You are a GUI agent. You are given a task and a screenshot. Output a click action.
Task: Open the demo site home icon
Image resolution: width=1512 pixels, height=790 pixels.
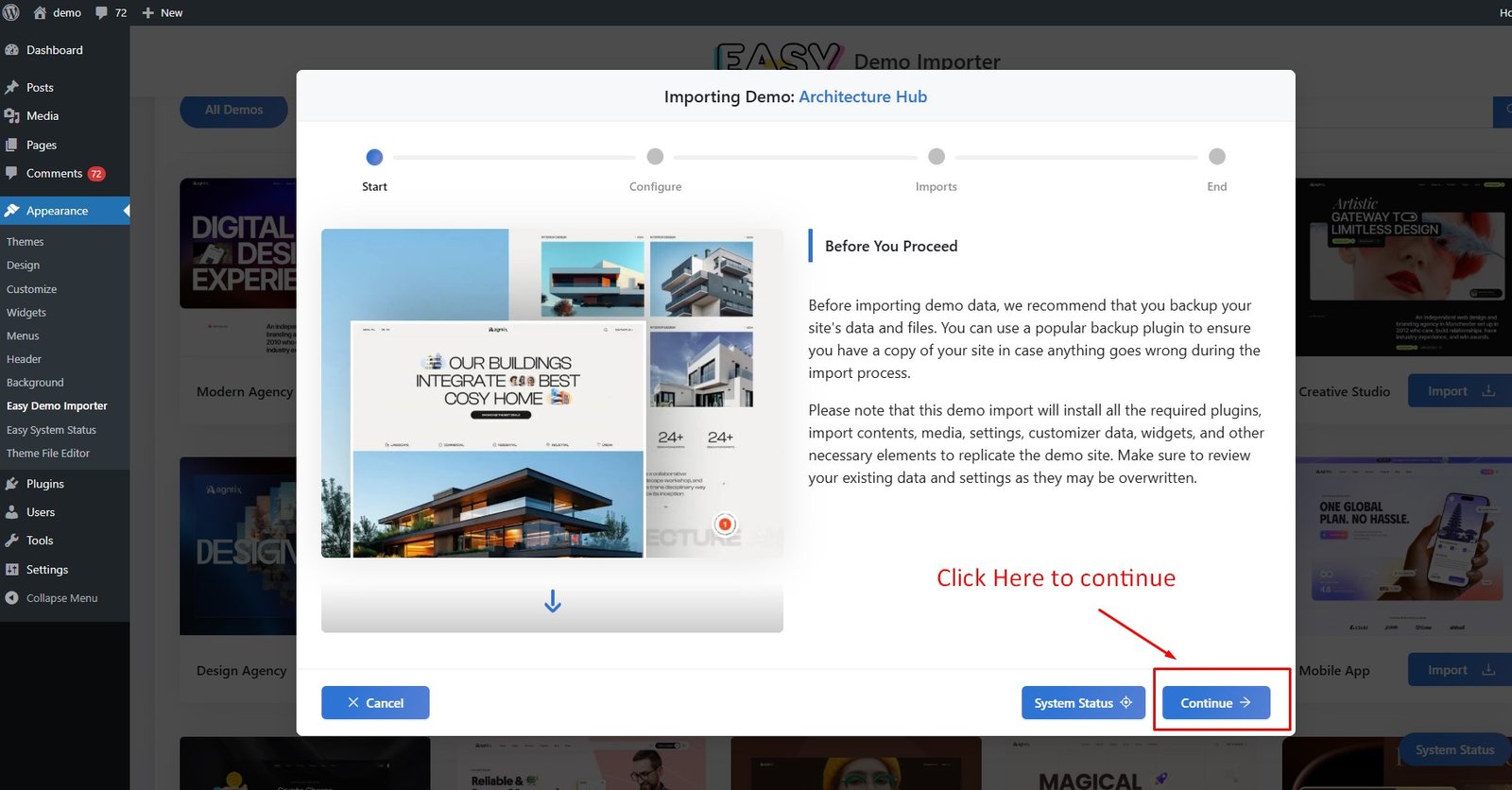tap(40, 12)
